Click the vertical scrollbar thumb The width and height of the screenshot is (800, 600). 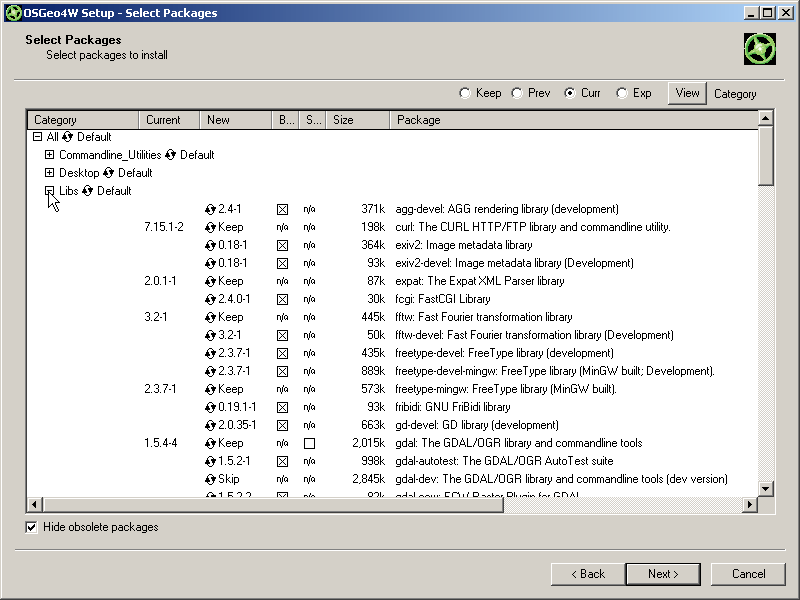[x=766, y=156]
